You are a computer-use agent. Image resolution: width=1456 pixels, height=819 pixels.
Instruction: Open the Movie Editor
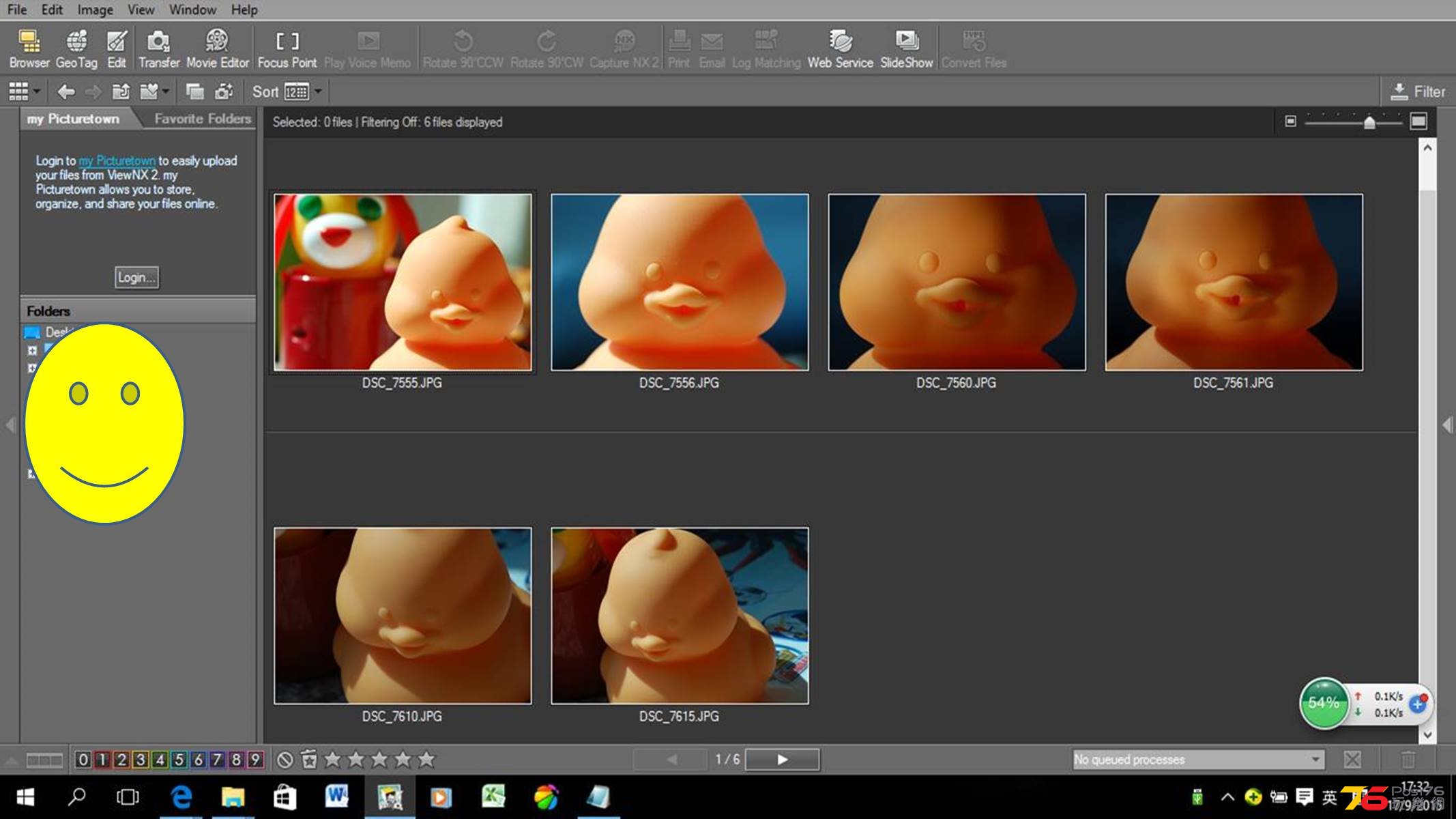(218, 48)
